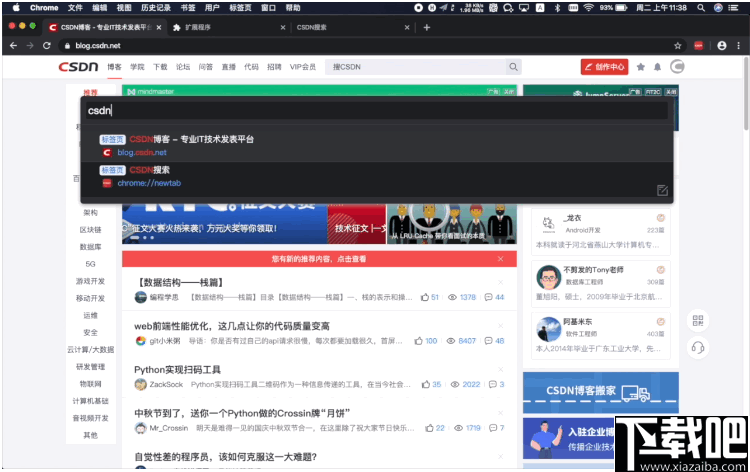The height and width of the screenshot is (472, 750).
Task: Like the web前端性能优化 article thumbs-up icon
Action: [x=419, y=340]
